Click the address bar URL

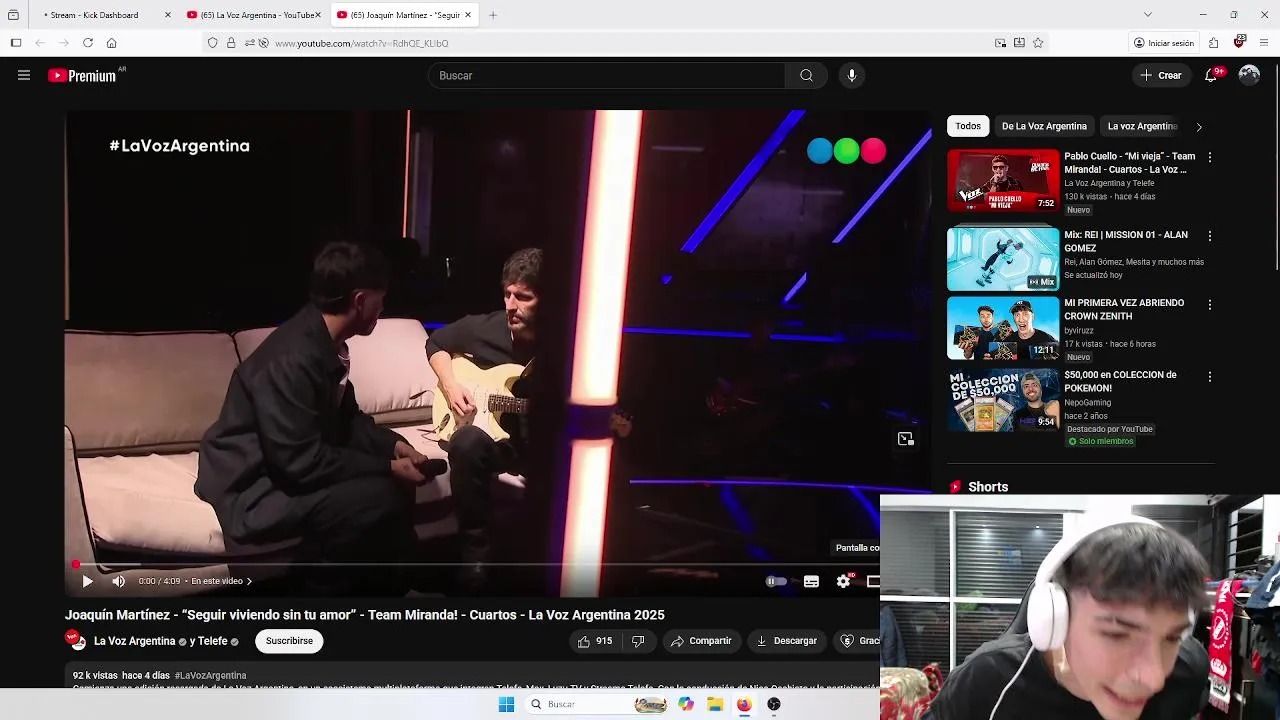coord(362,43)
